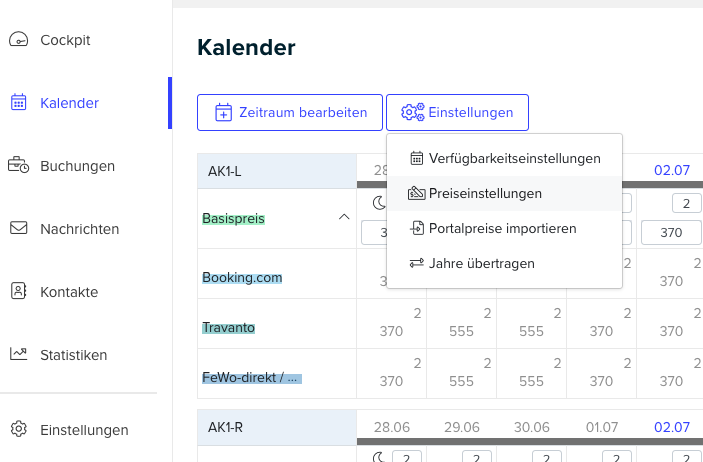703x462 pixels.
Task: Click the Kalender icon in sidebar
Action: click(x=18, y=102)
